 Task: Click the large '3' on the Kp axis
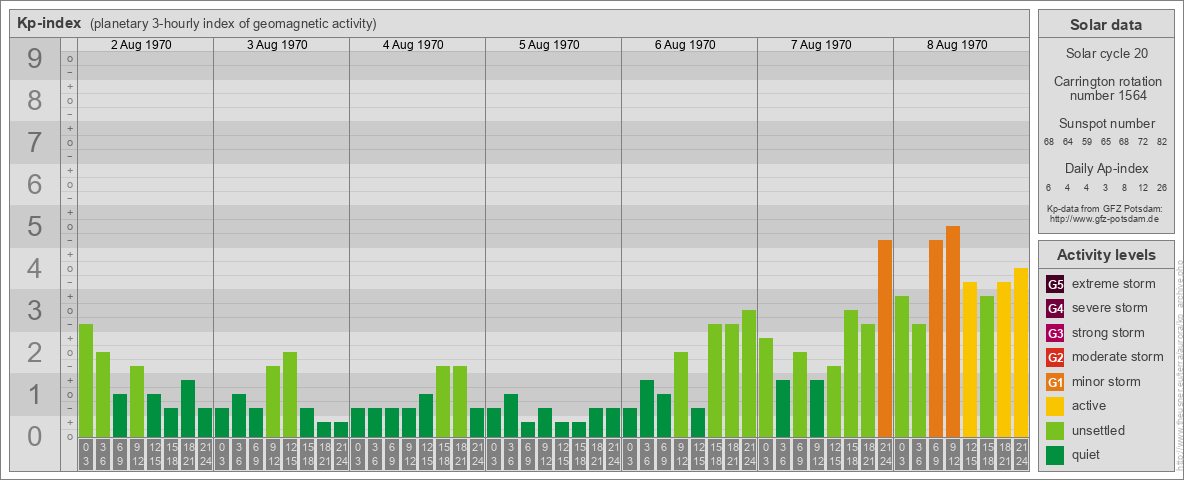(x=35, y=310)
